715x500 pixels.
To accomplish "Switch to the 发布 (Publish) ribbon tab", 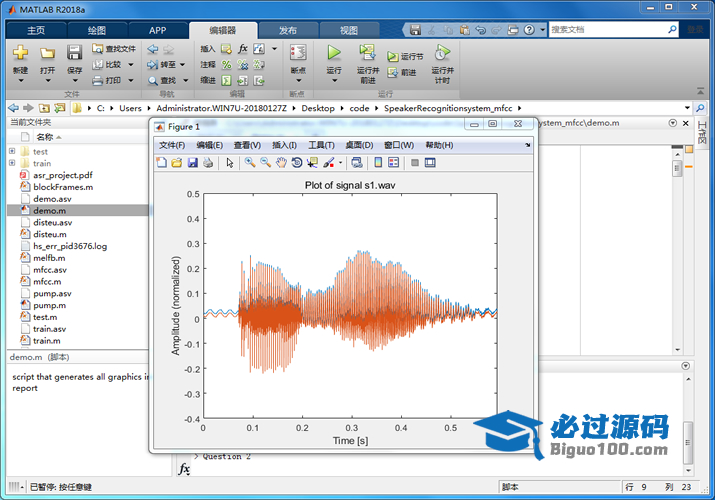I will (288, 30).
